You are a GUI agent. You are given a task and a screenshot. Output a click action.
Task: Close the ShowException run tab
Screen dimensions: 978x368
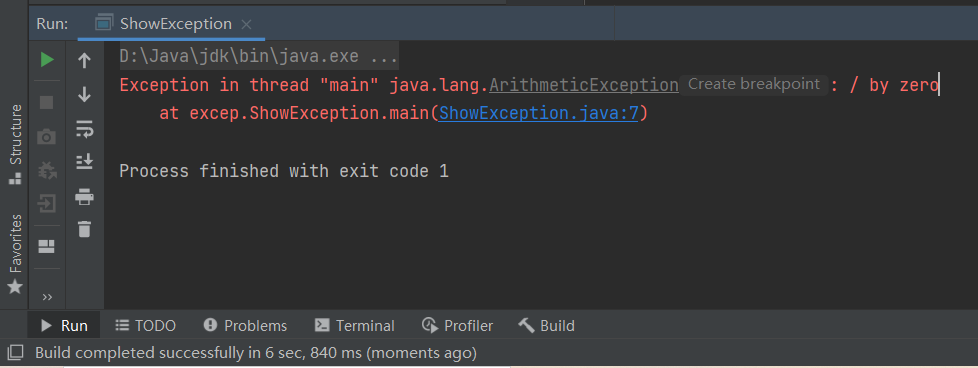[x=246, y=24]
